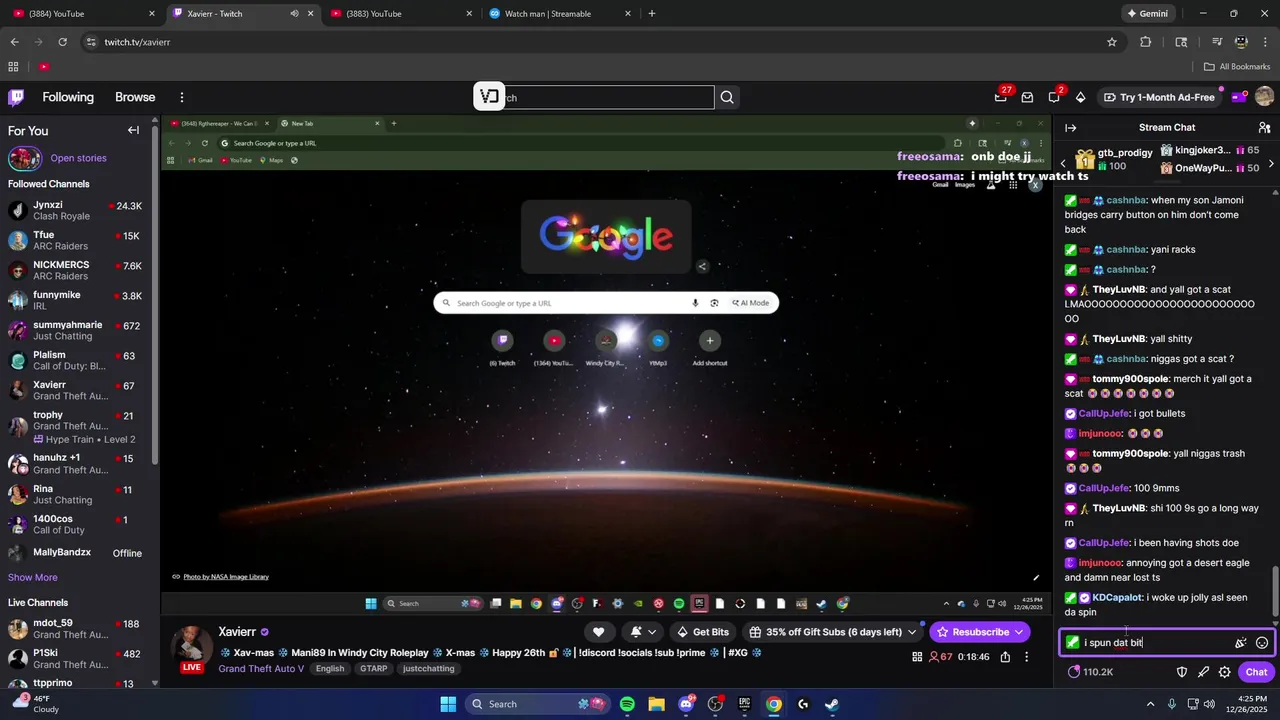Show previous gift leaderboard entries
Viewport: 1280px width, 720px height.
click(1063, 163)
